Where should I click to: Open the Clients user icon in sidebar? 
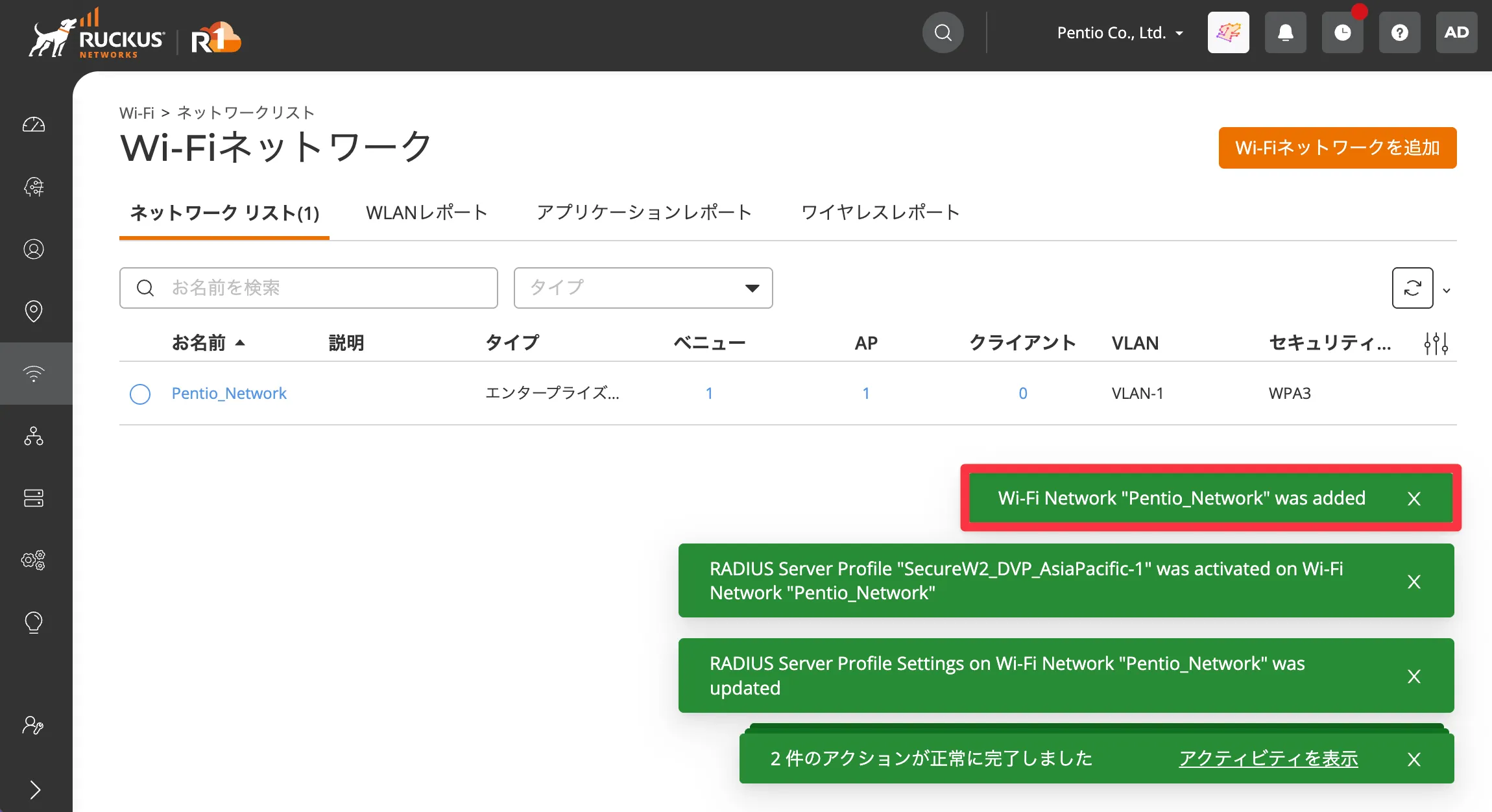(34, 249)
